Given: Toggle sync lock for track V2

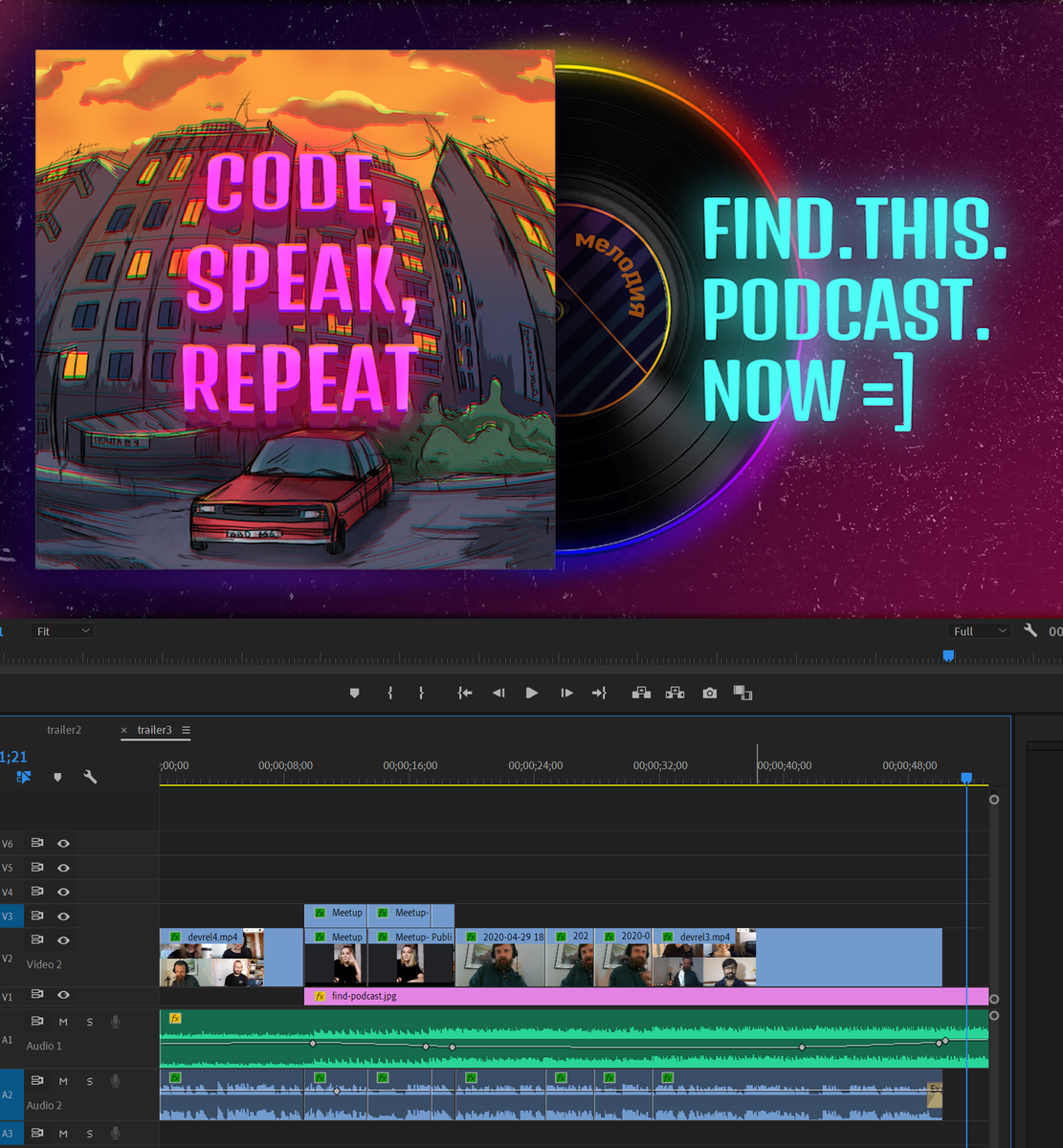Looking at the screenshot, I should pyautogui.click(x=37, y=939).
